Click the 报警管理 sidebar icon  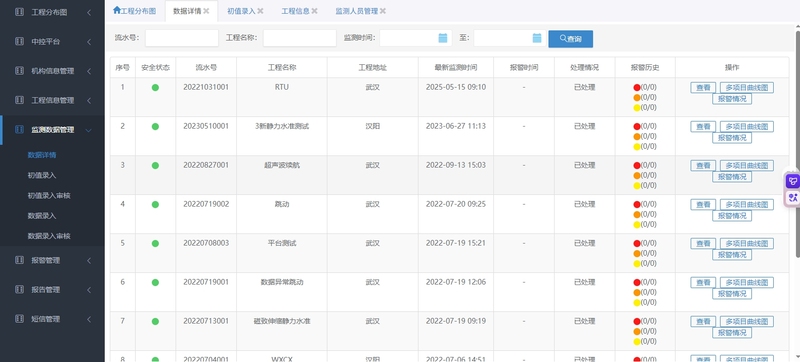[19, 261]
